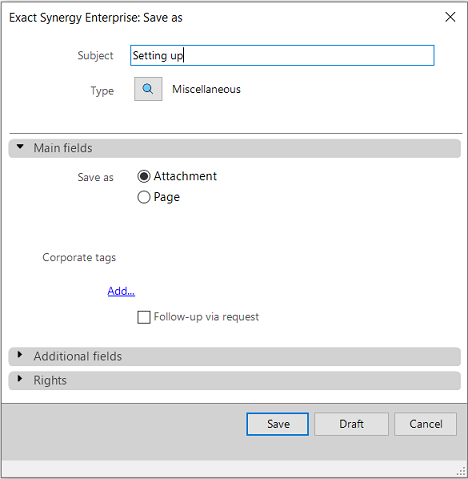
Task: Click the Exact Synergy Enterprise title bar
Action: (96, 18)
